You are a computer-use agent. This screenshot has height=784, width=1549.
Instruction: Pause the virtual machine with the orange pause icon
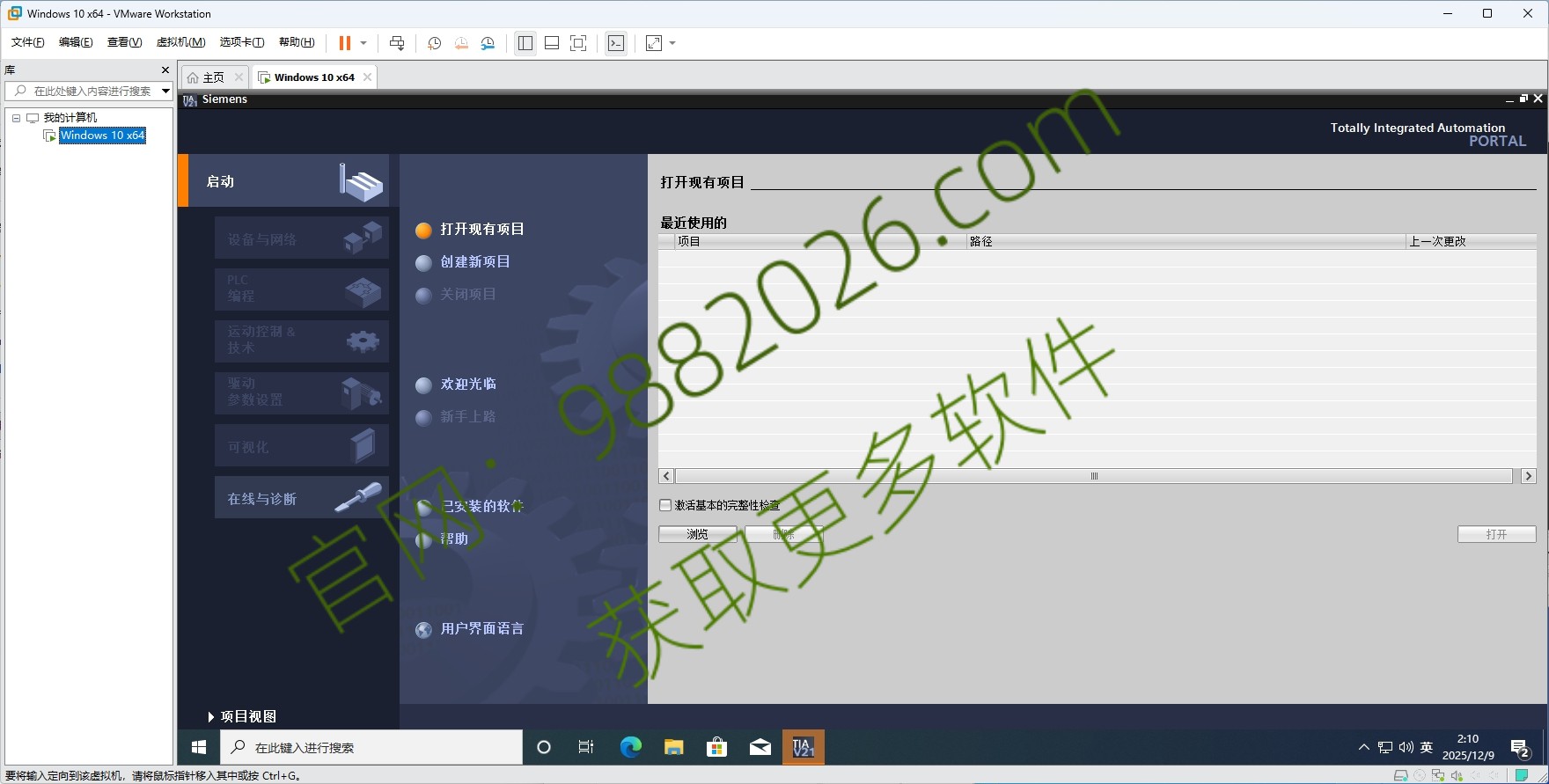[x=345, y=43]
